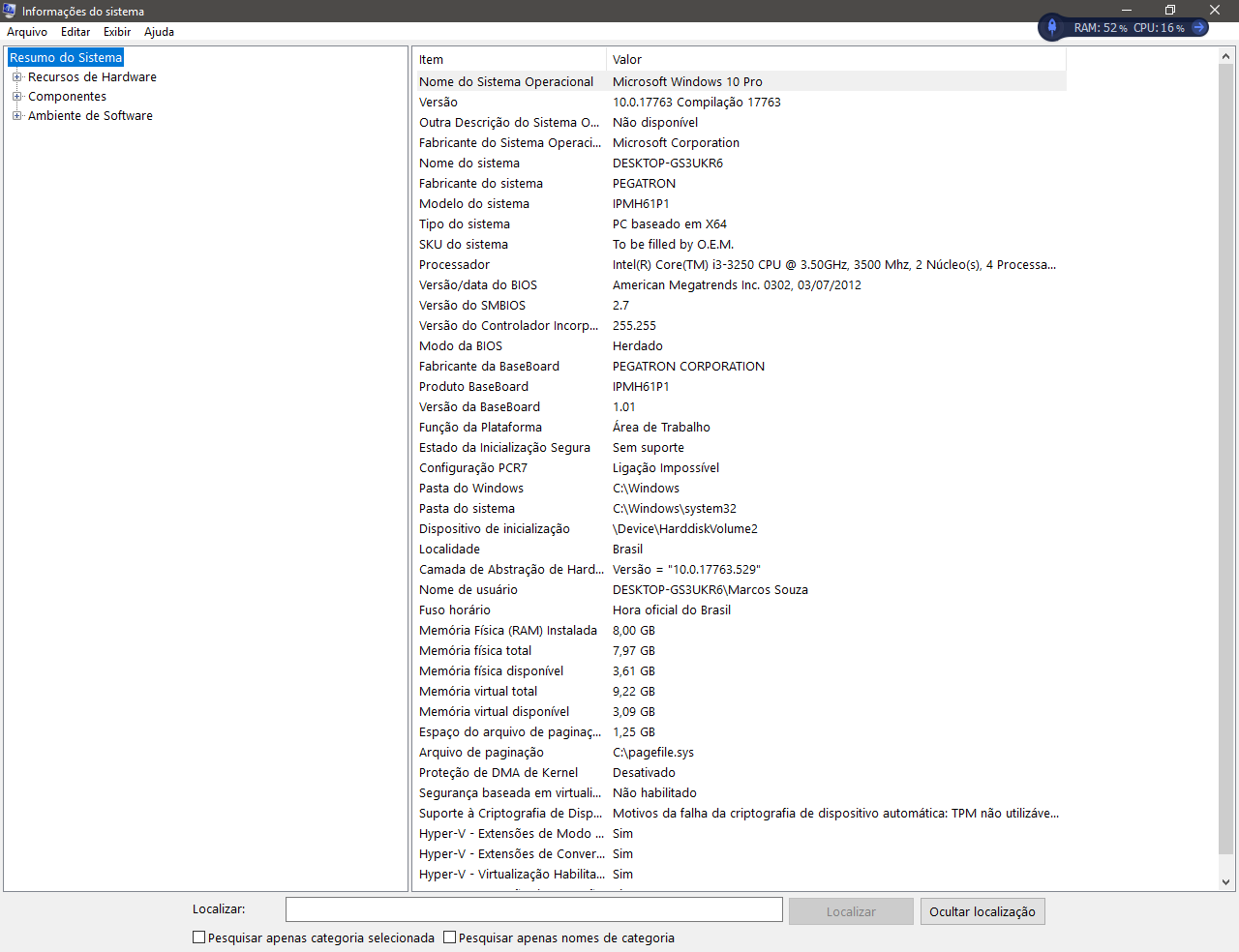Image resolution: width=1239 pixels, height=952 pixels.
Task: Select Estado da Inicialização Segura row
Action: (x=740, y=447)
